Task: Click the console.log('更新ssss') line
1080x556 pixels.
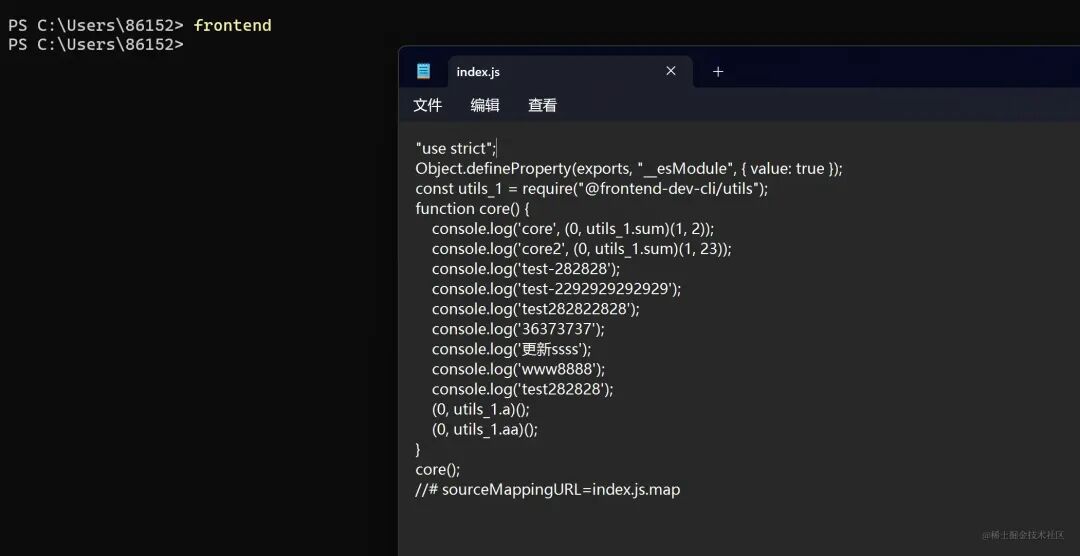Action: (x=512, y=349)
